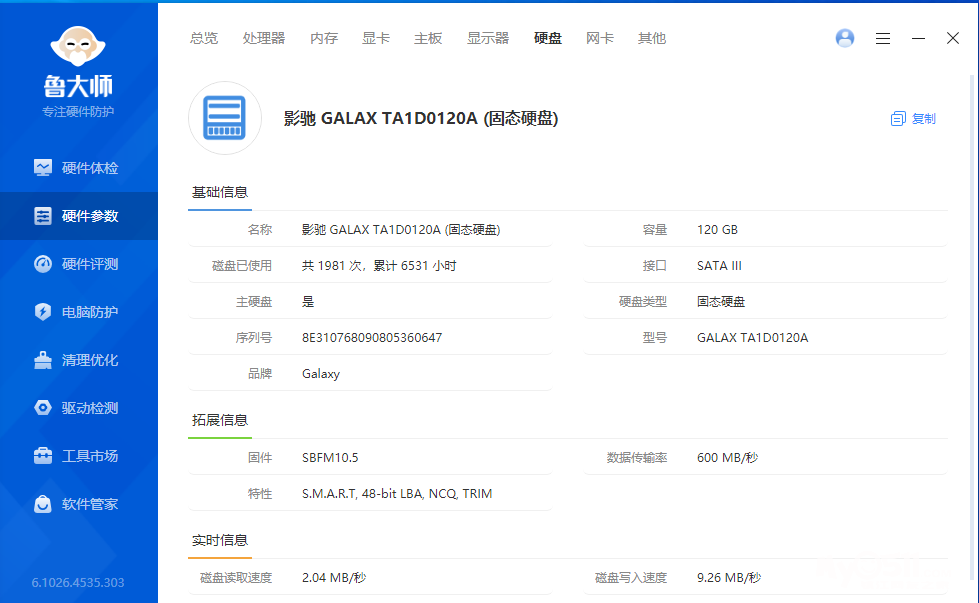Open 清理优化 cleanup section
Image resolution: width=979 pixels, height=603 pixels.
tap(78, 360)
